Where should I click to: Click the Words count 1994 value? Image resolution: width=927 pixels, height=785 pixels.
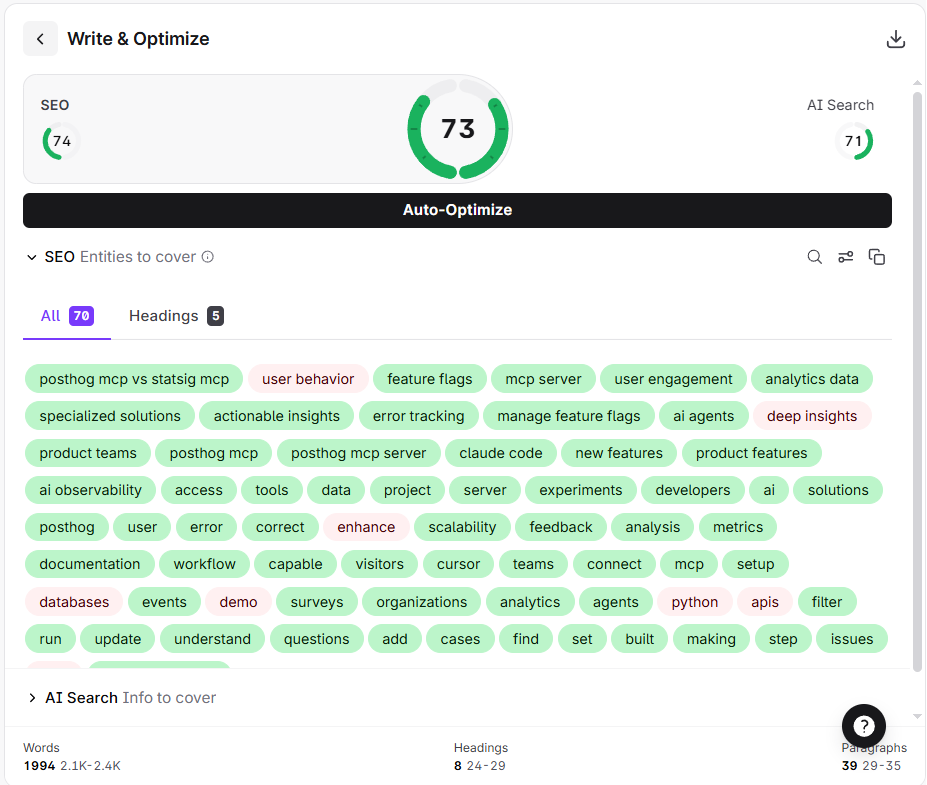pos(40,766)
